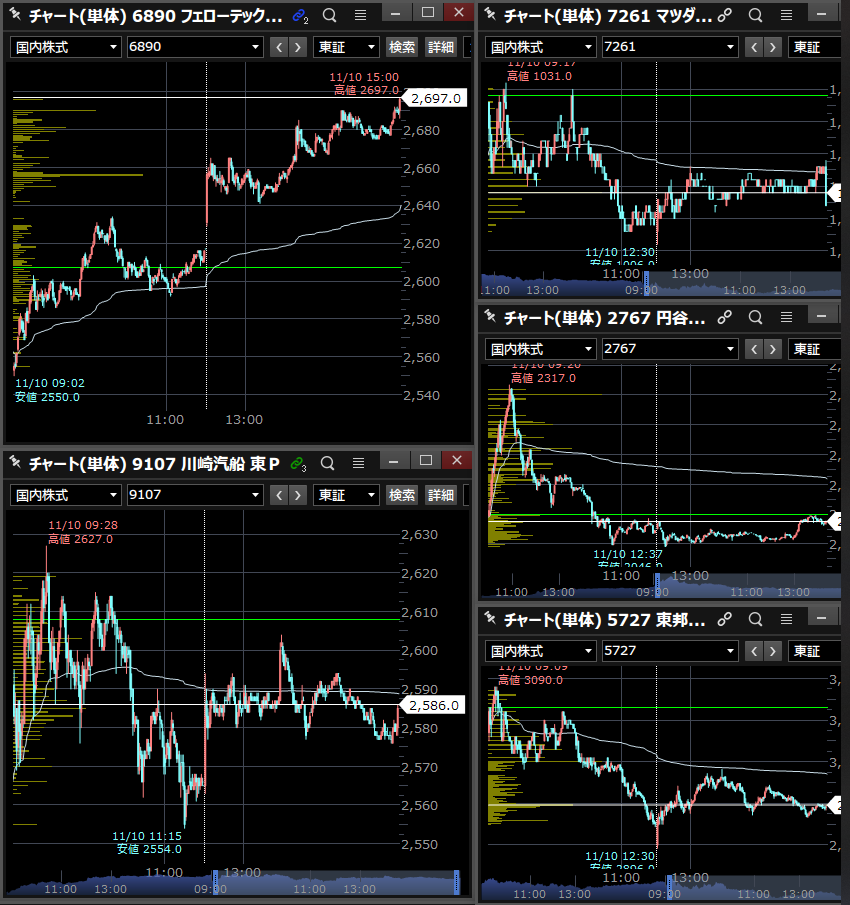This screenshot has width=850, height=905.
Task: Click the link icon in 2767 円谷 chart
Action: (725, 317)
